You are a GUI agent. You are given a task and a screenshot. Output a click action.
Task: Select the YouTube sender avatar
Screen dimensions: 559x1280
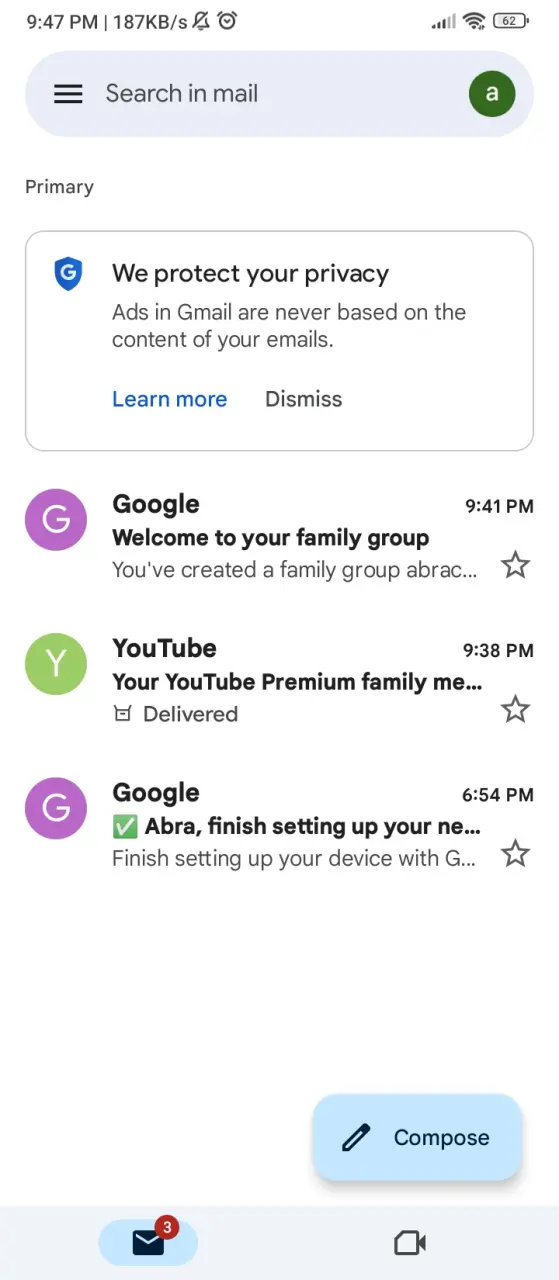56,664
